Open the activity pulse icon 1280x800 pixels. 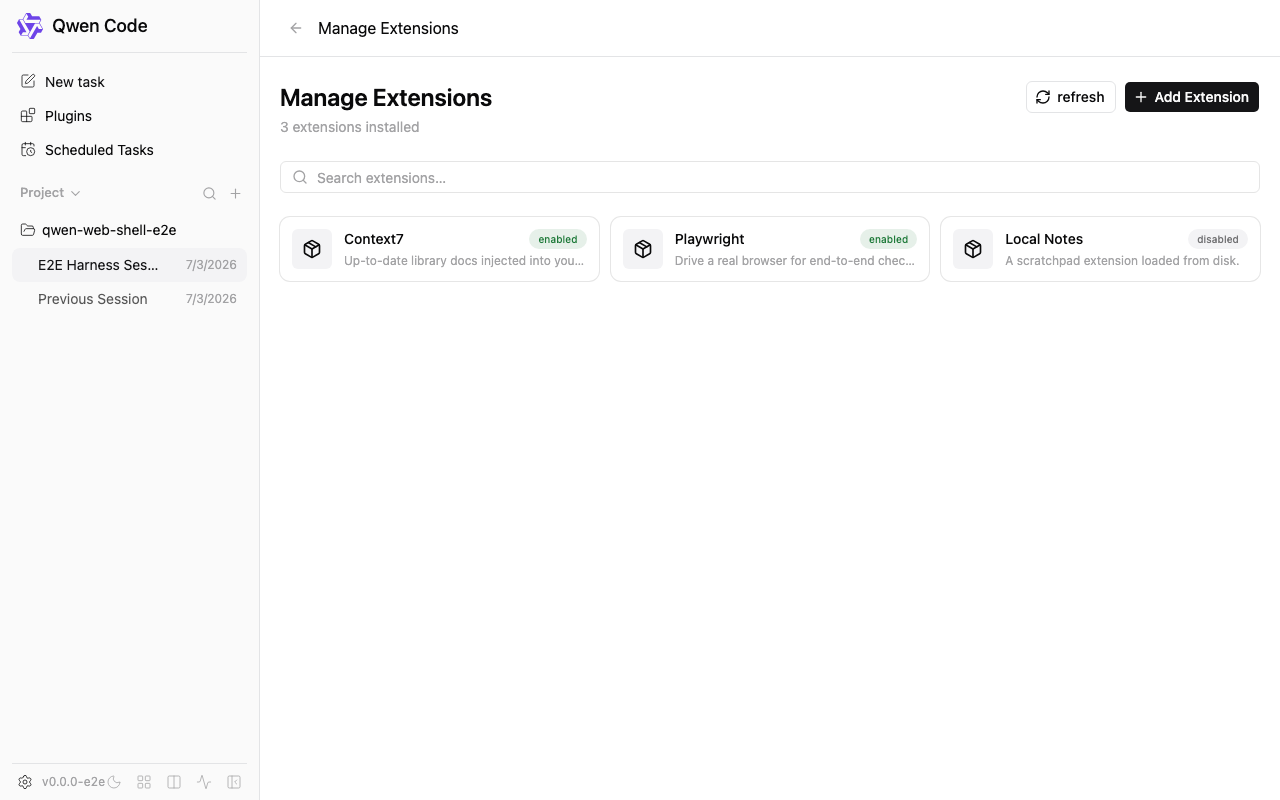click(x=204, y=782)
